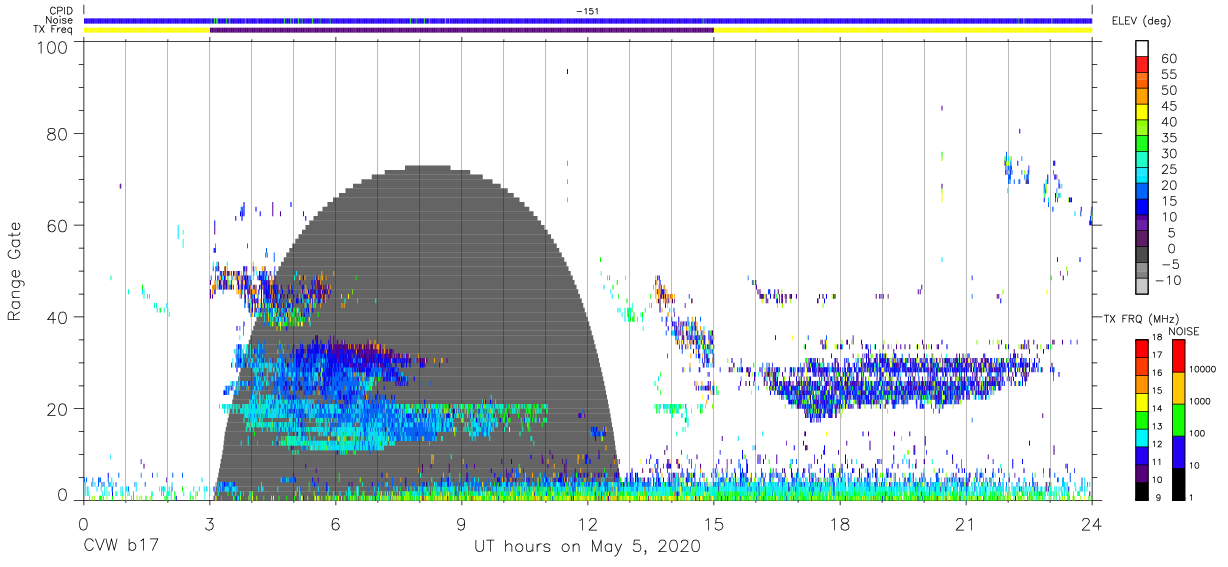The height and width of the screenshot is (567, 1228).
Task: Click the red top segment of ELEV color bar
Action: [x=1141, y=65]
